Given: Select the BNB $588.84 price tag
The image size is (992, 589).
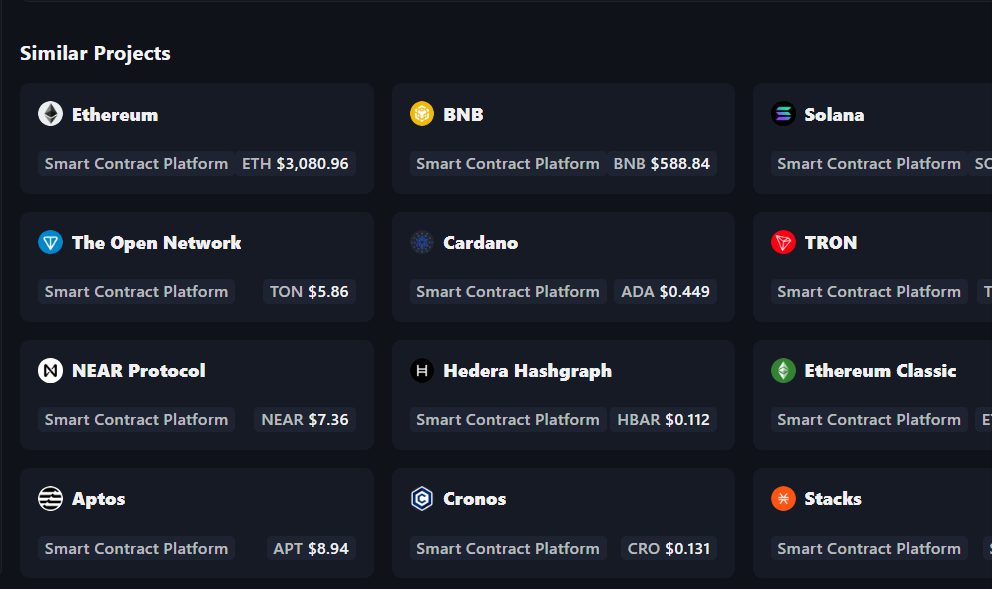Looking at the screenshot, I should point(661,164).
